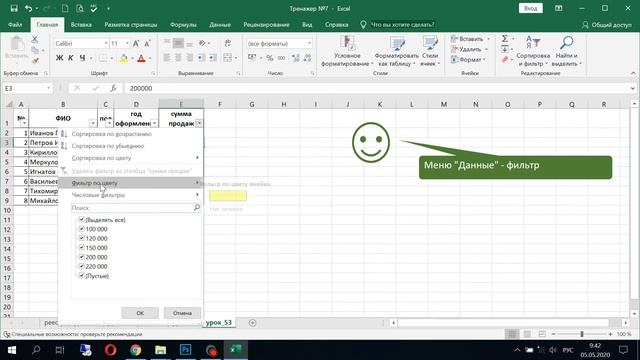Open the font name Calibri dropdown
The image size is (640, 360).
point(106,43)
